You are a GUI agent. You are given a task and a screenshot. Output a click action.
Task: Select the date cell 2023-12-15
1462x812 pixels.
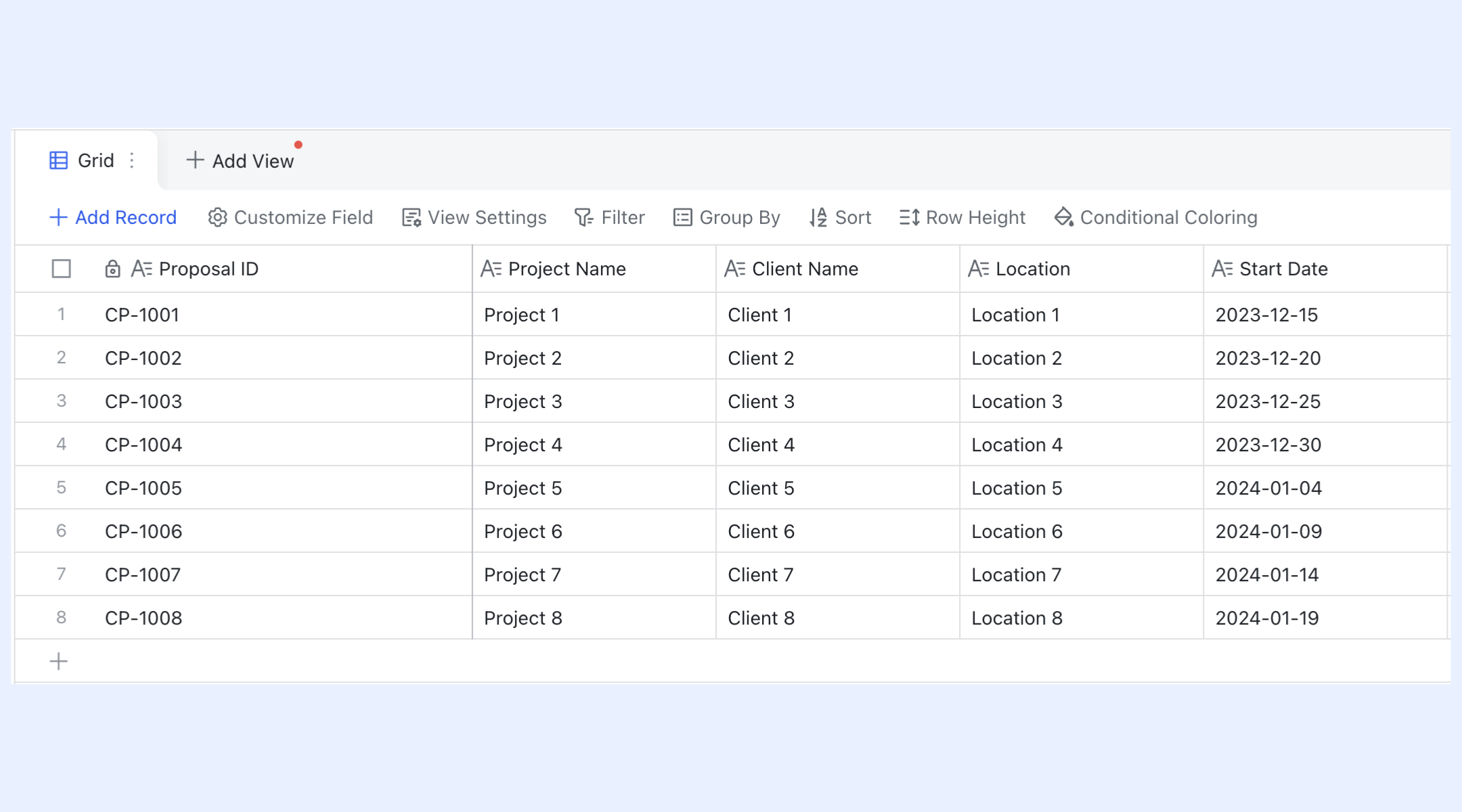[x=1325, y=315]
